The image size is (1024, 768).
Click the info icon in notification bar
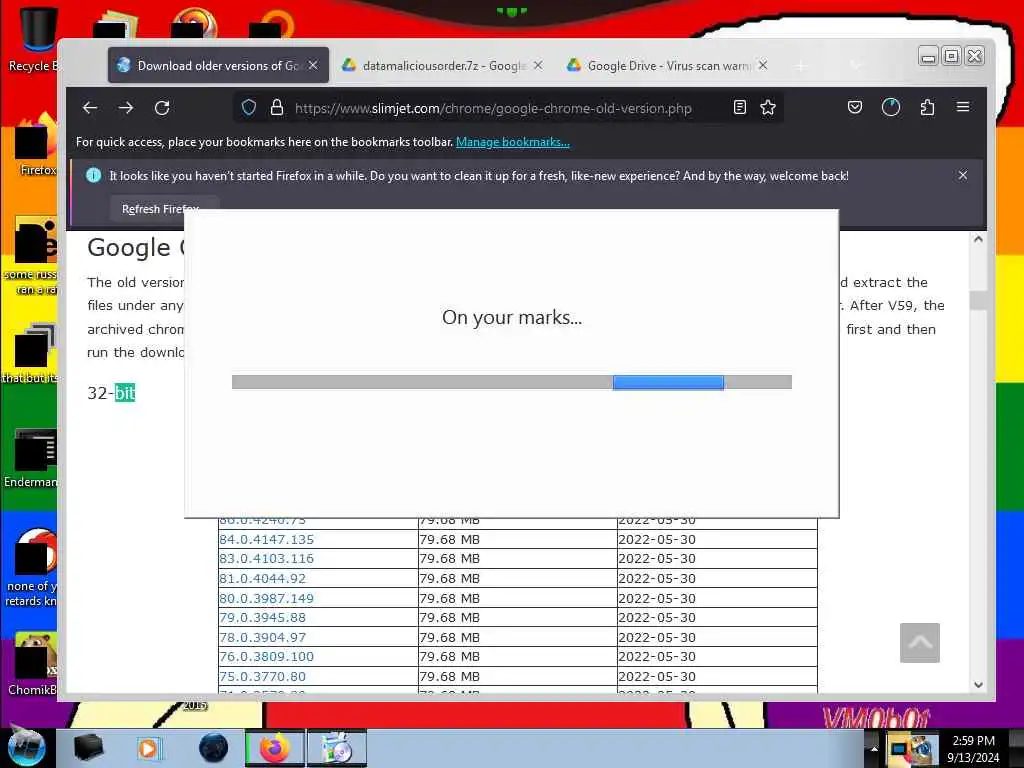pos(93,175)
